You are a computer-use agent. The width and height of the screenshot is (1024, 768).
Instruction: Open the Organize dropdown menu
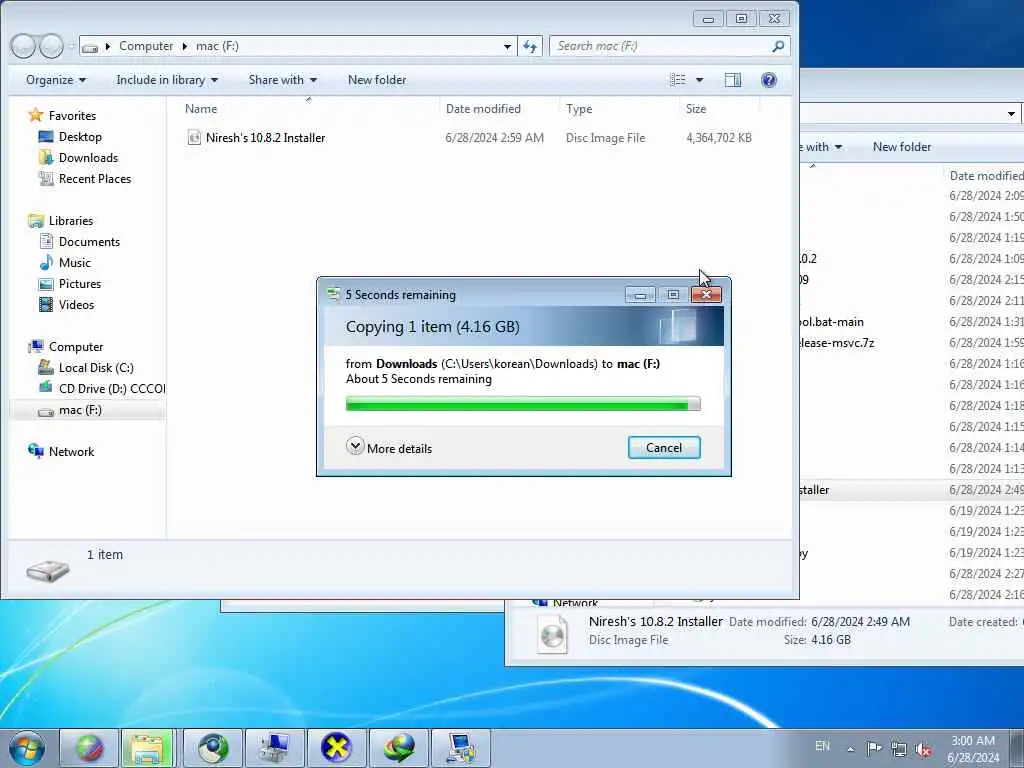[x=56, y=80]
